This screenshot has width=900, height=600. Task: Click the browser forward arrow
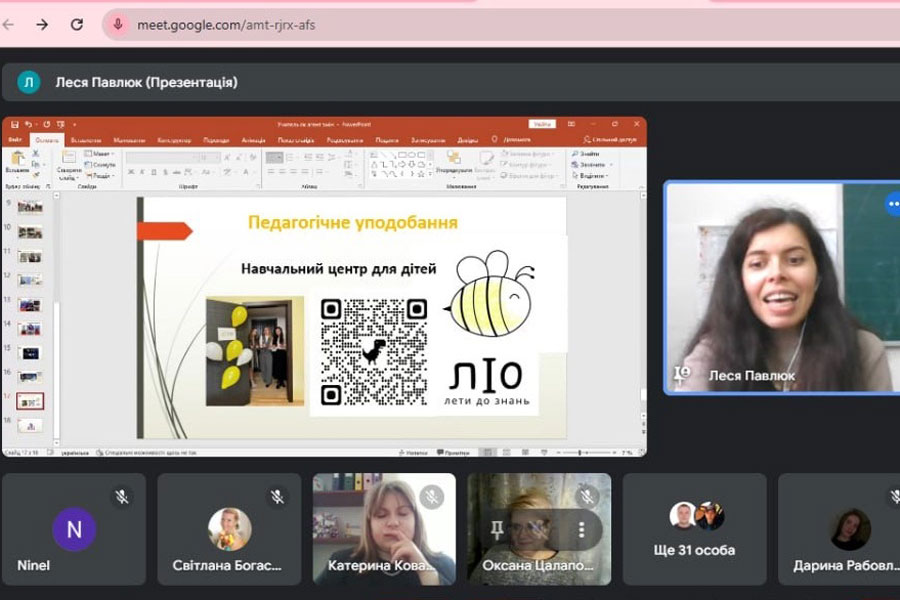[x=42, y=24]
